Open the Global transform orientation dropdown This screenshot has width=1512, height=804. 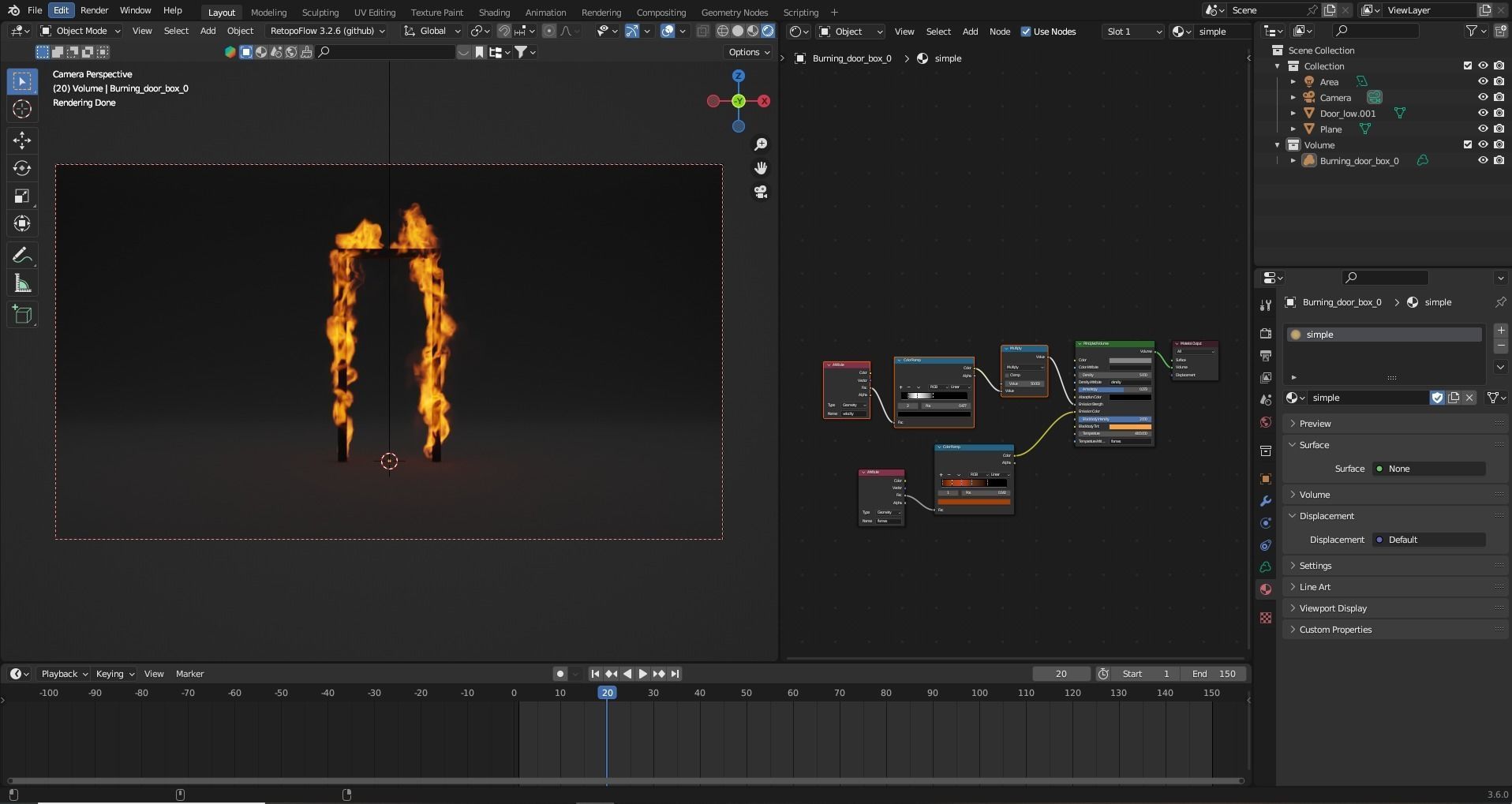coord(432,31)
